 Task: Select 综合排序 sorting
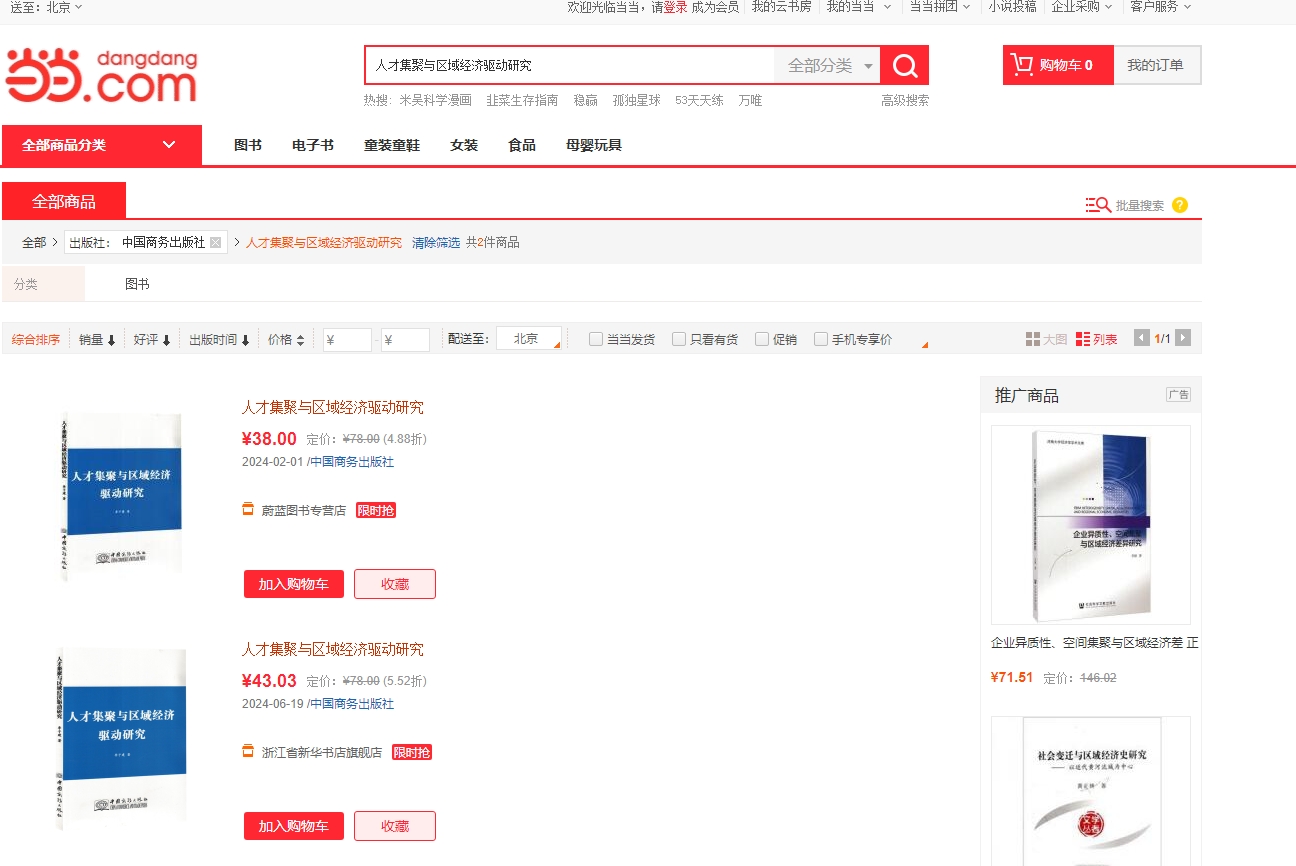36,340
